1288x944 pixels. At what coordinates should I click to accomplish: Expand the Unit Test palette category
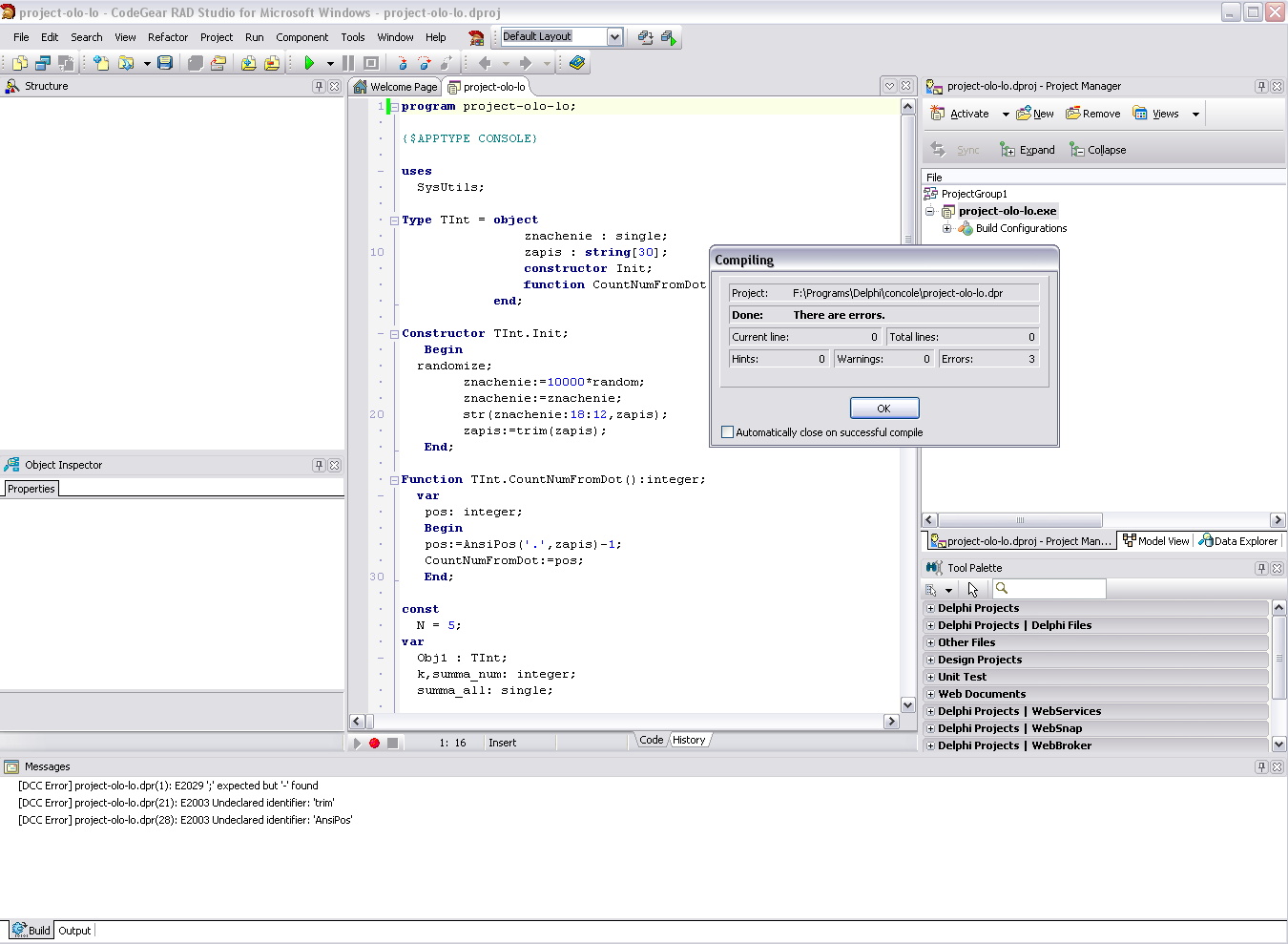(930, 677)
